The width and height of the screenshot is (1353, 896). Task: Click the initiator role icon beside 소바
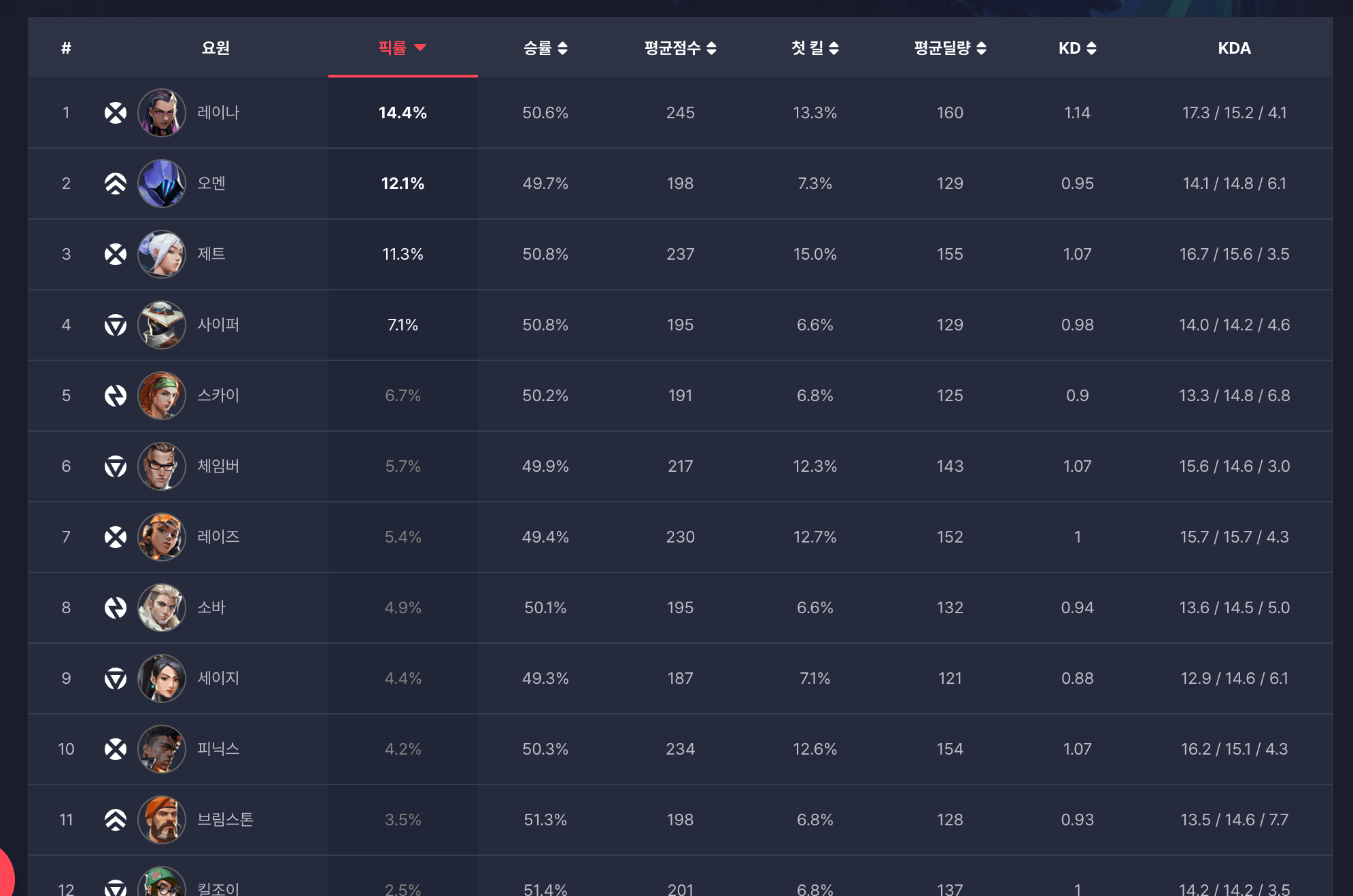[x=116, y=608]
